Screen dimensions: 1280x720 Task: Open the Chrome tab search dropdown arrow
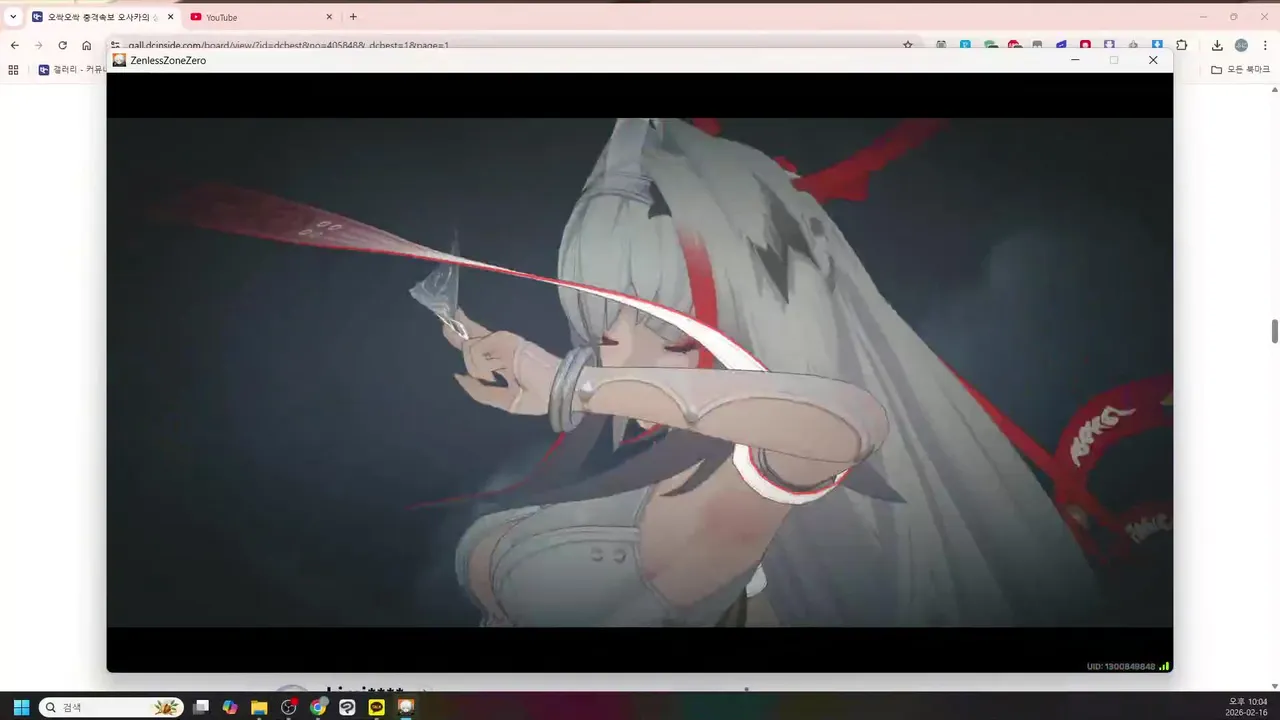13,17
